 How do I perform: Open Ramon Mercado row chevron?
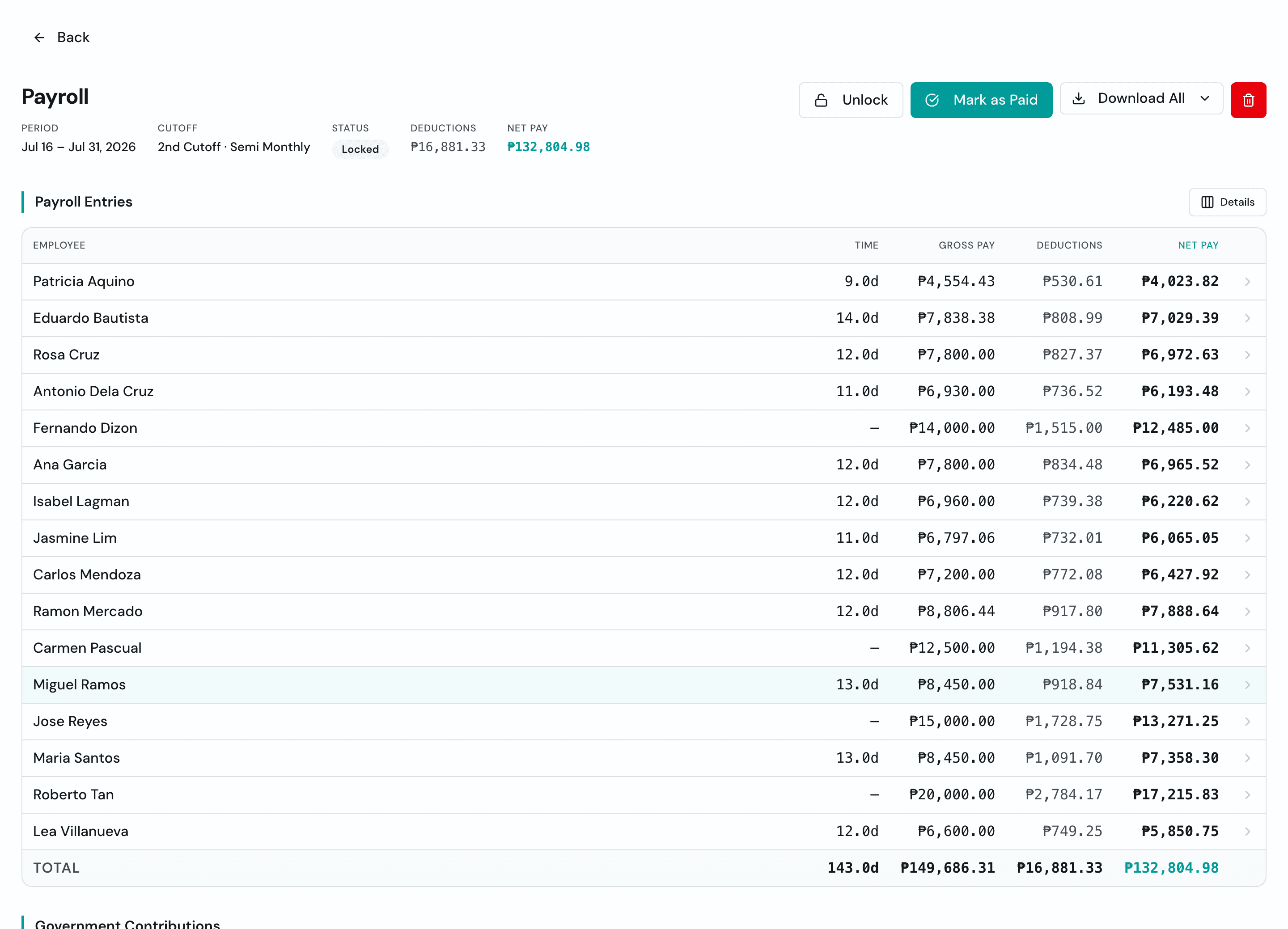click(1247, 612)
